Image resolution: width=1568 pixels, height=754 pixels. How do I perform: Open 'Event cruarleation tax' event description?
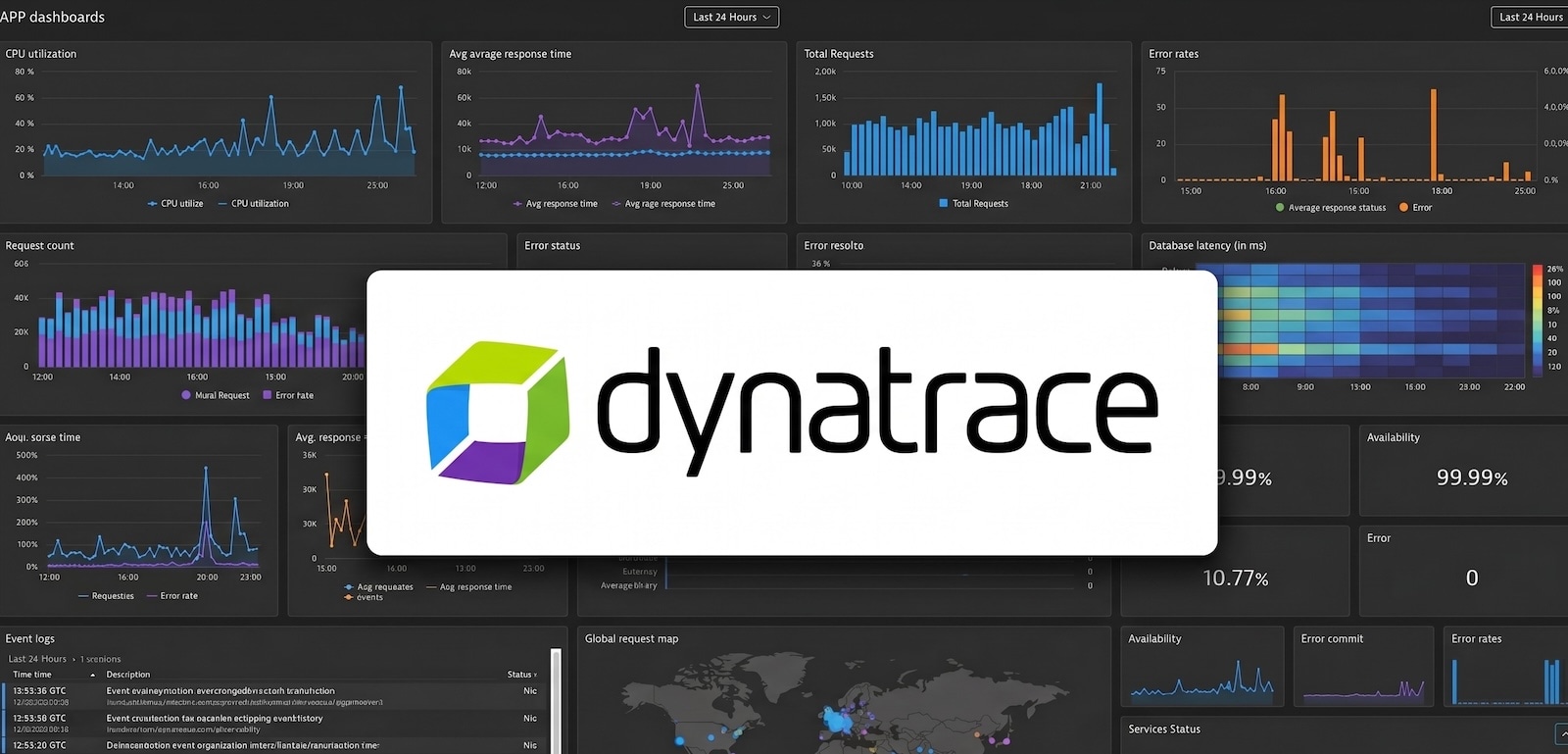click(215, 719)
